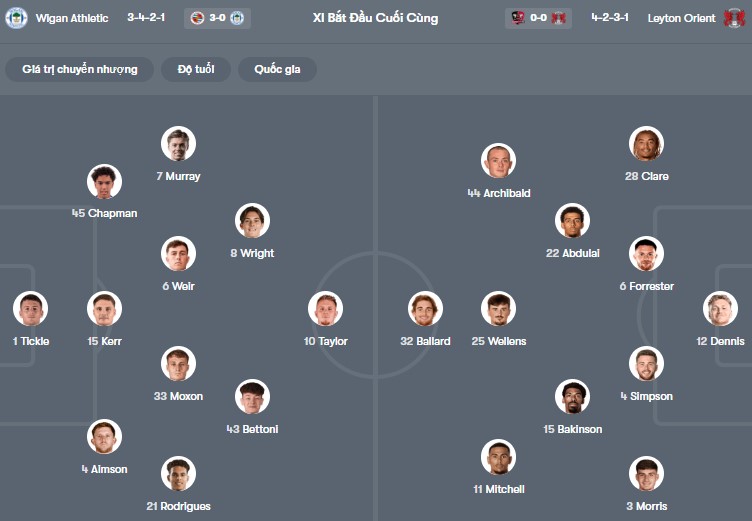This screenshot has height=521, width=752.
Task: Select Archibald's player photo
Action: tap(498, 161)
